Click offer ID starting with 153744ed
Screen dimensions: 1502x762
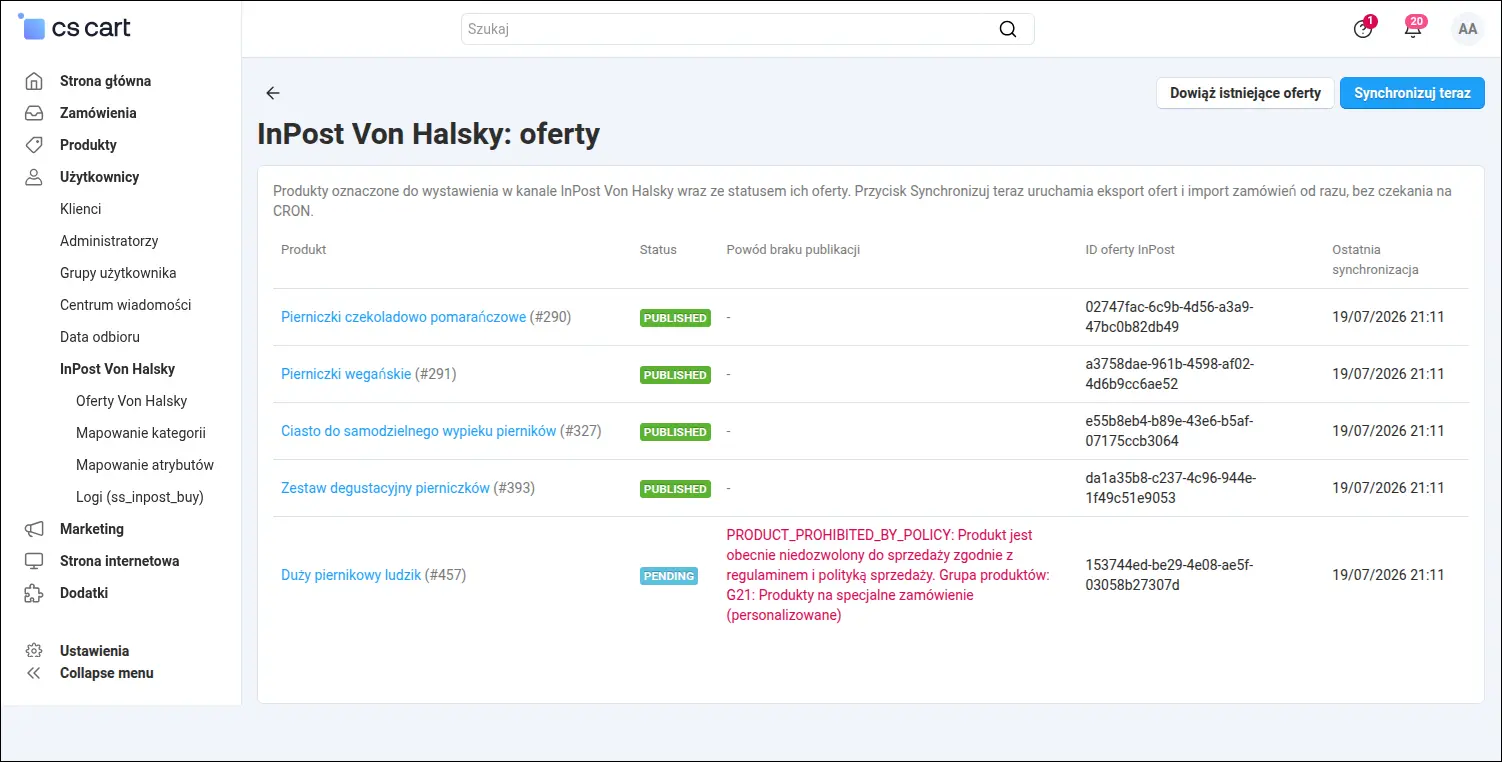(x=1169, y=575)
